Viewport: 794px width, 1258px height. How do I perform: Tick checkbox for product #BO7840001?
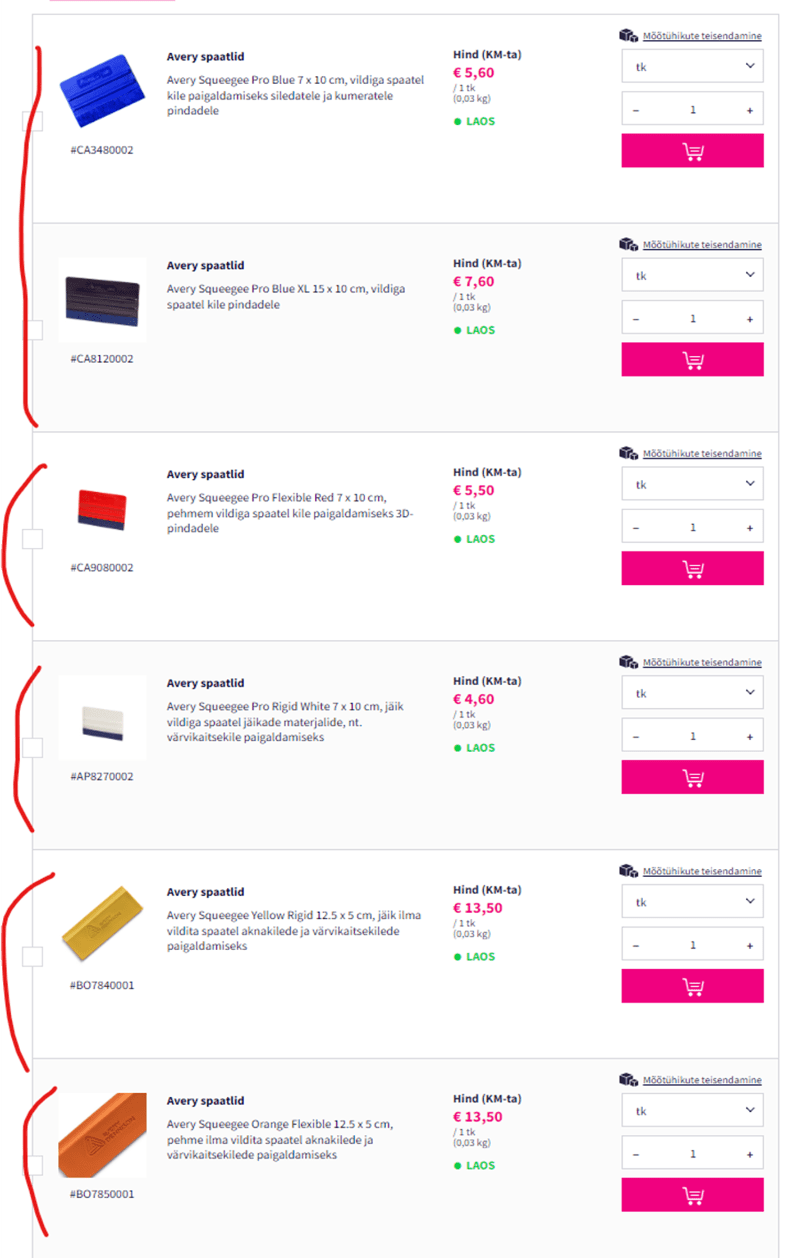click(x=33, y=957)
